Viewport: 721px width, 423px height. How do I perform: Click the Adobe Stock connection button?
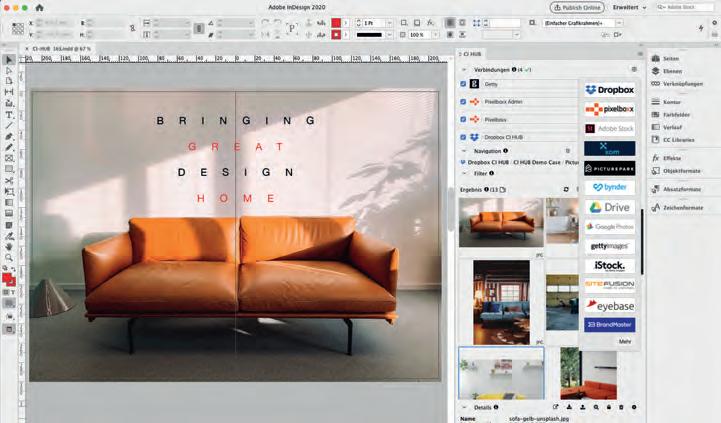point(610,129)
